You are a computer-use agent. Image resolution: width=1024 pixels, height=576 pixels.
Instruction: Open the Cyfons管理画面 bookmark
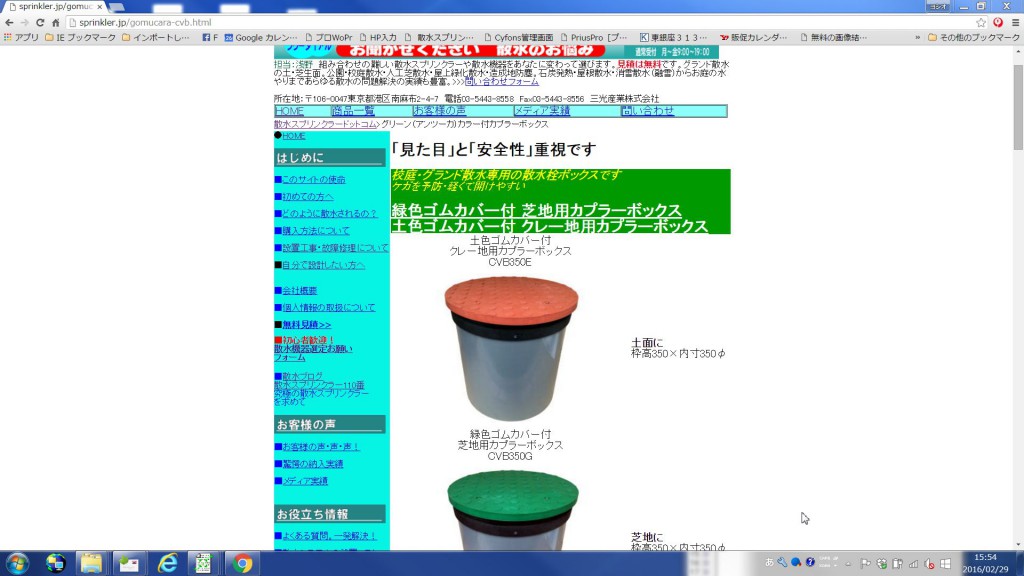pos(519,37)
